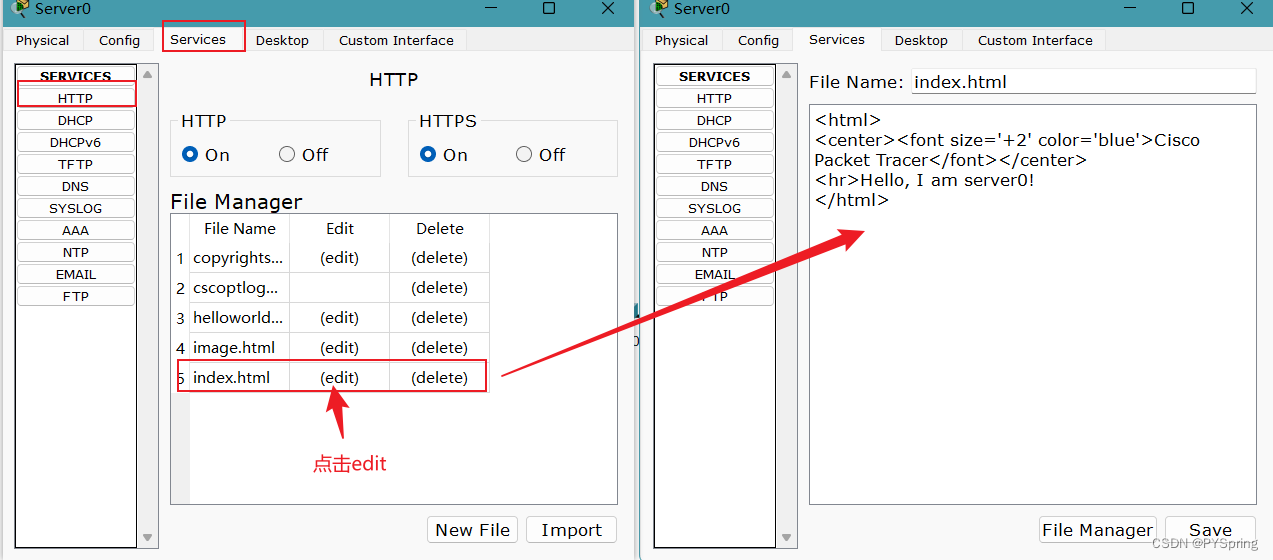Turn HTTP service On
The width and height of the screenshot is (1273, 560).
(x=190, y=154)
